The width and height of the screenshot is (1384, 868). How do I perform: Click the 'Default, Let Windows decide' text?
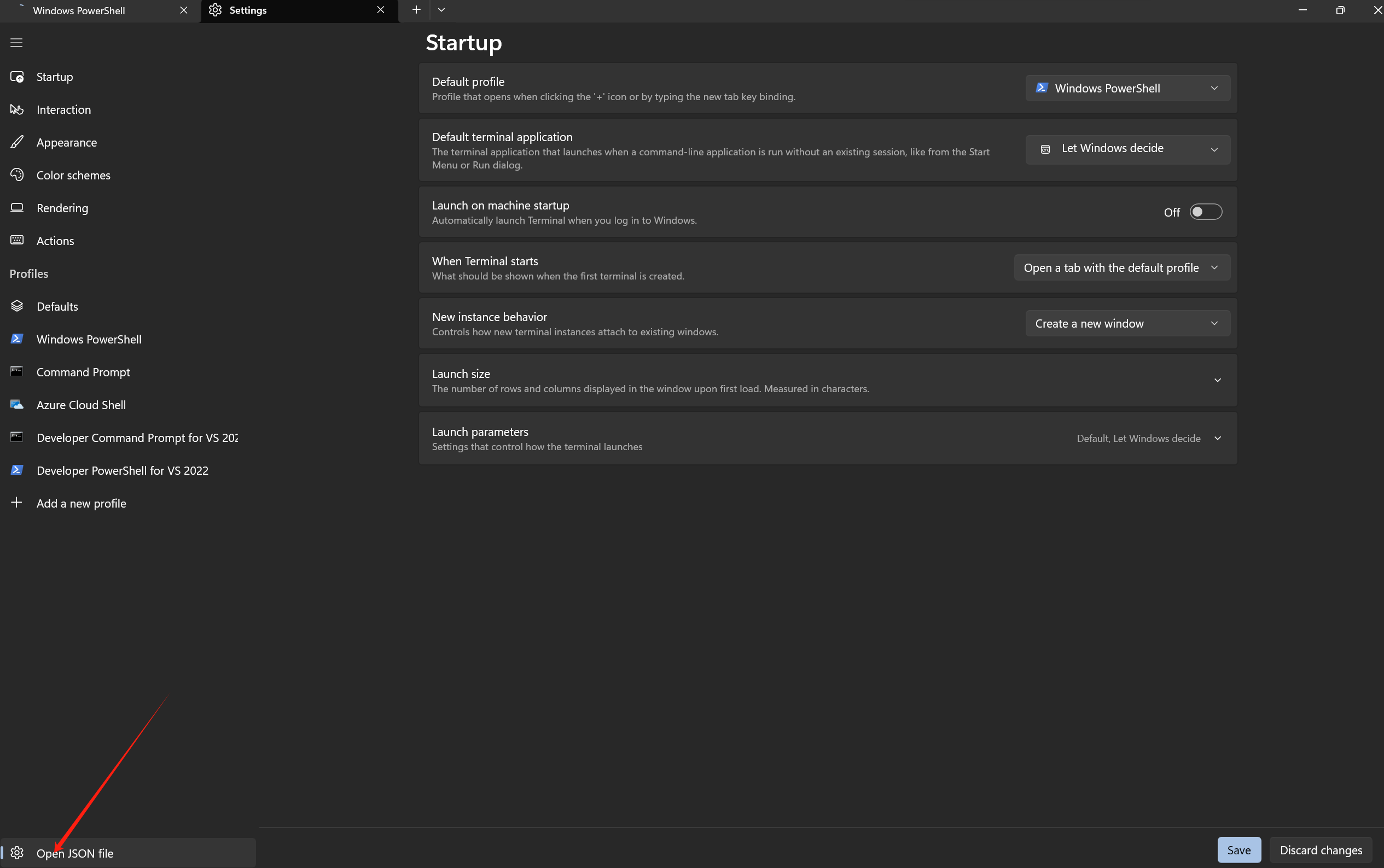[x=1138, y=438]
